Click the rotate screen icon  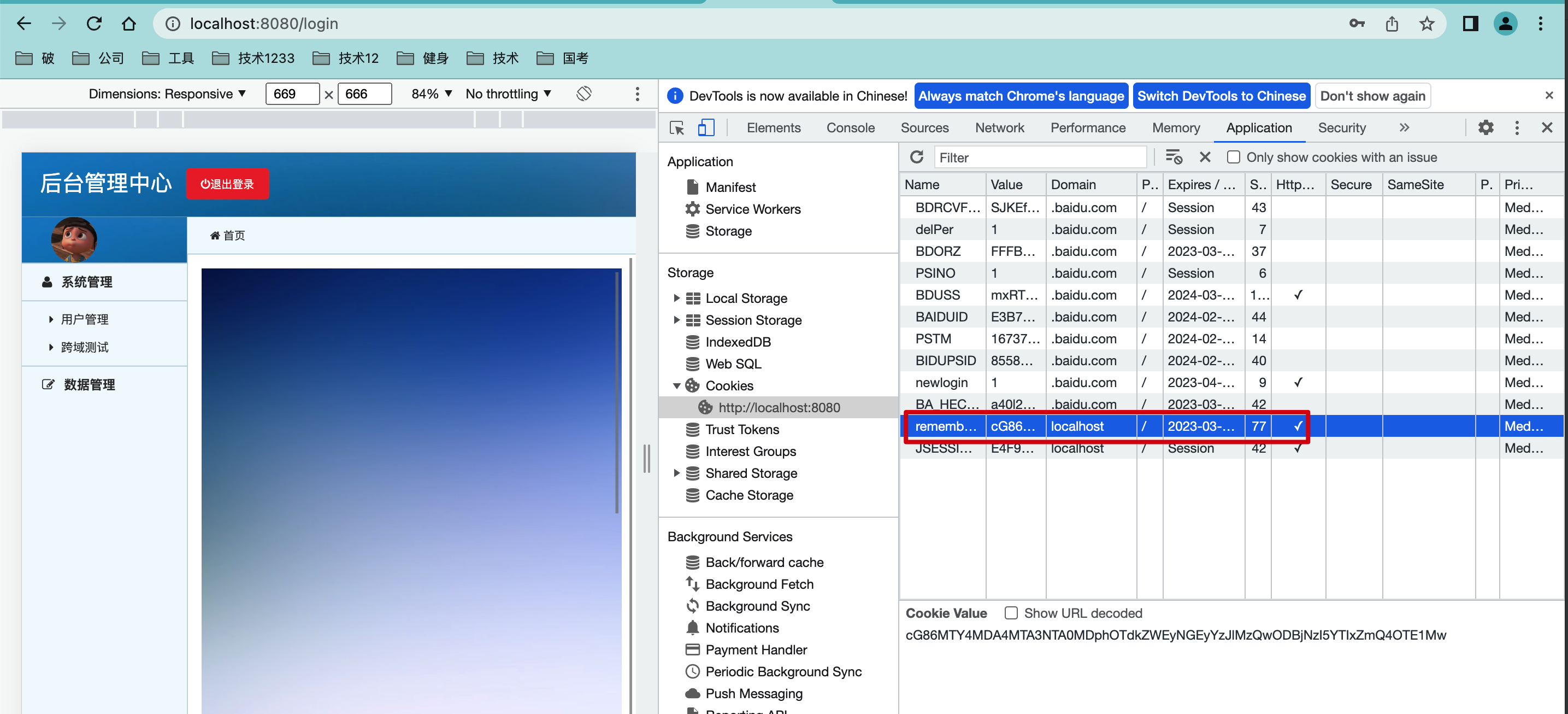583,94
